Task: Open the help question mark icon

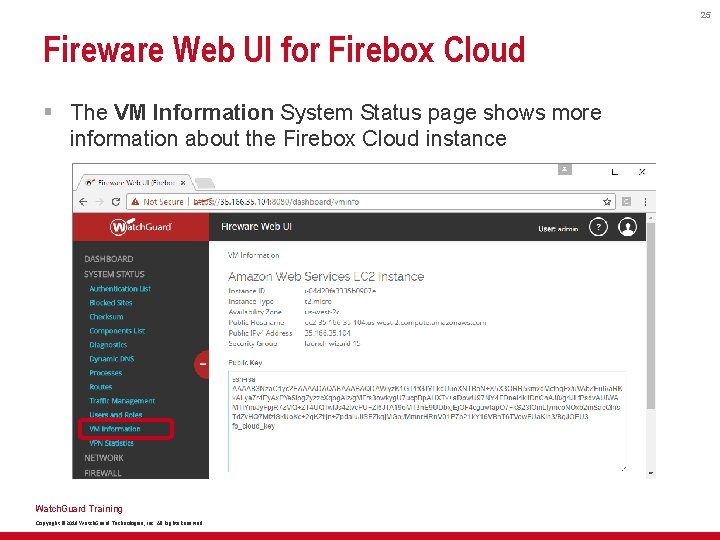Action: click(x=598, y=227)
